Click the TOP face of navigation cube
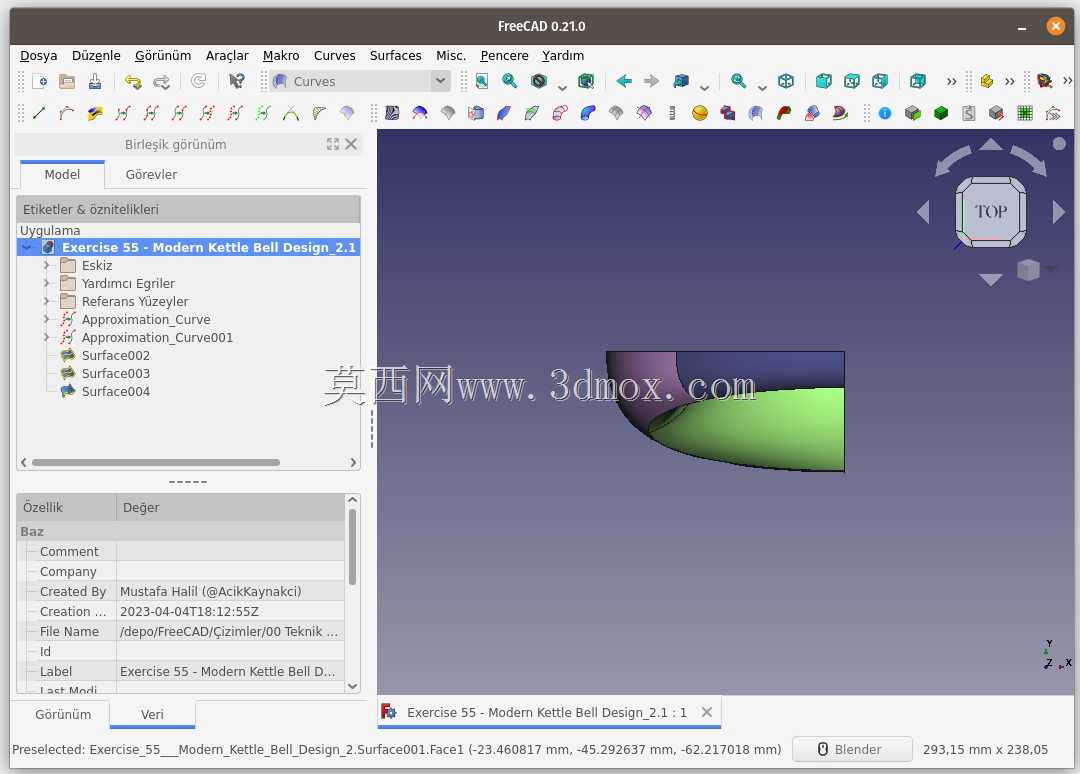This screenshot has width=1080, height=774. coord(991,211)
